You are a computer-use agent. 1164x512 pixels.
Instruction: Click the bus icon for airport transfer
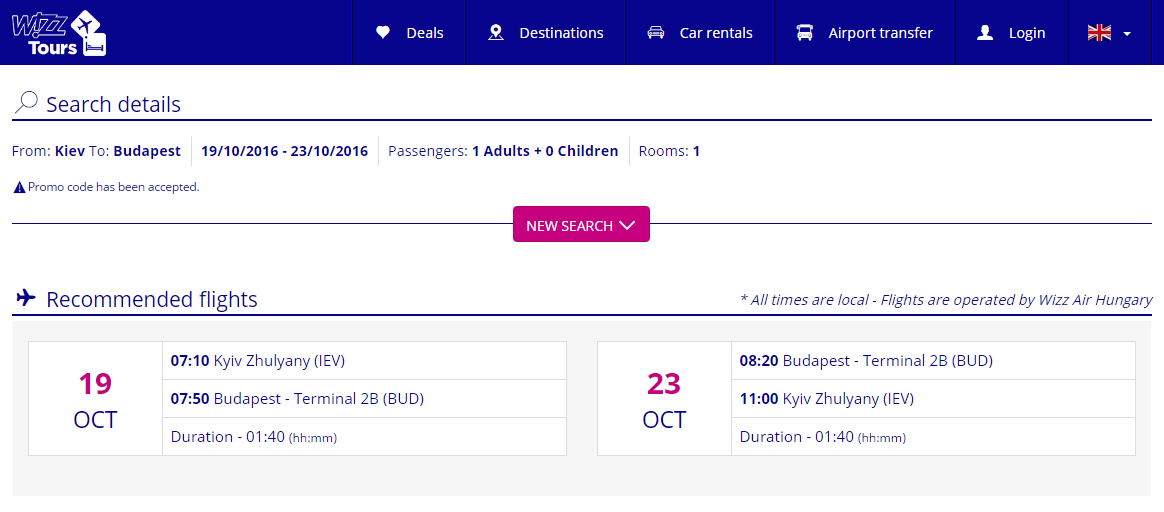[805, 33]
